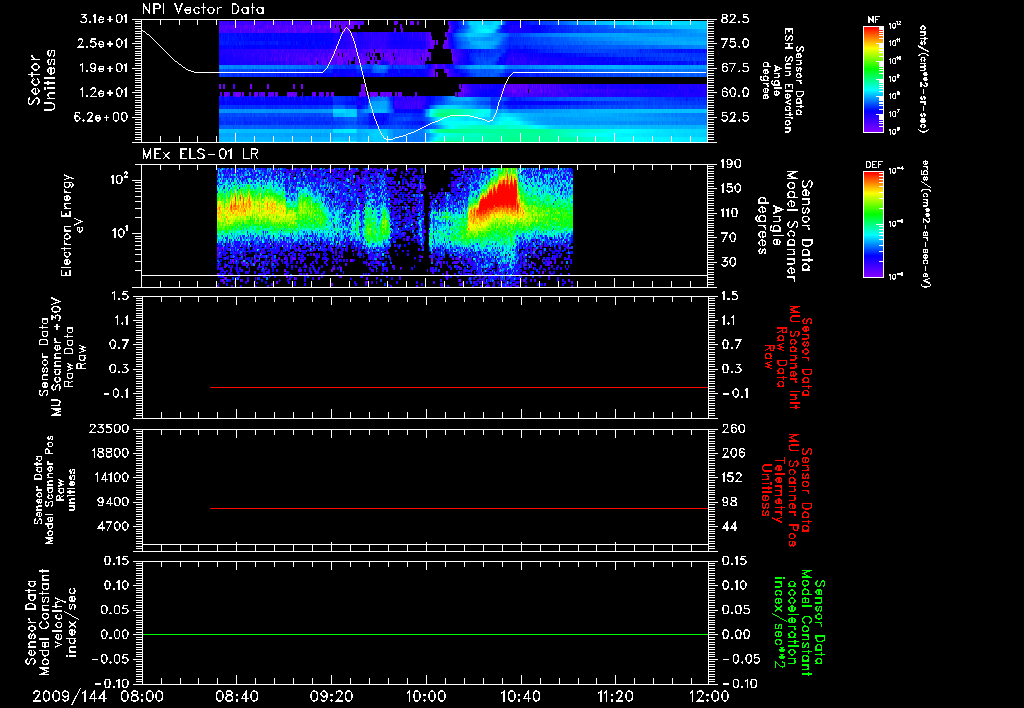Viewport: 1024px width, 708px height.
Task: Click the red 'MU Scanner Pos Telemetry' label
Action: point(786,490)
